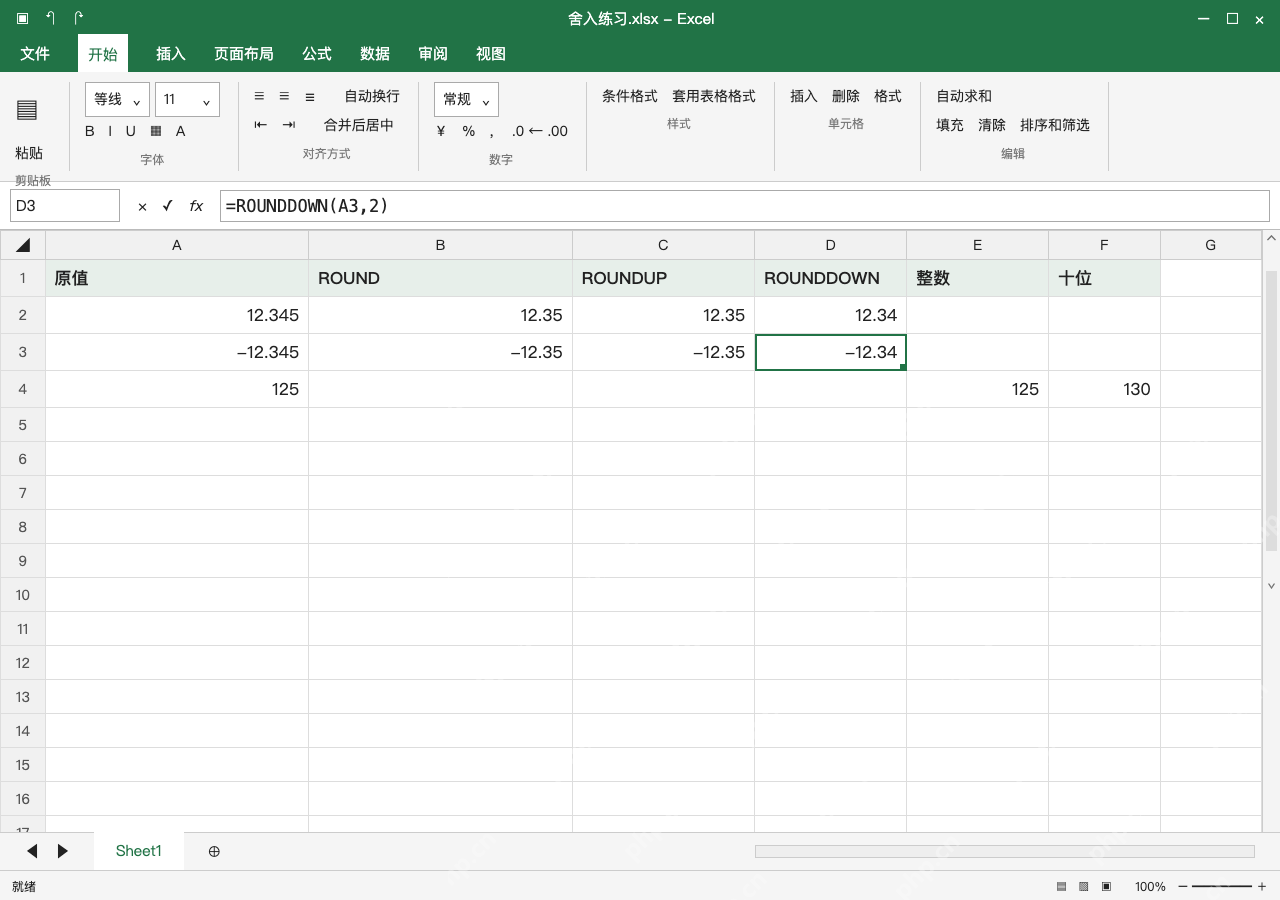Cancel formula entry with X
The height and width of the screenshot is (900, 1280).
pos(142,206)
